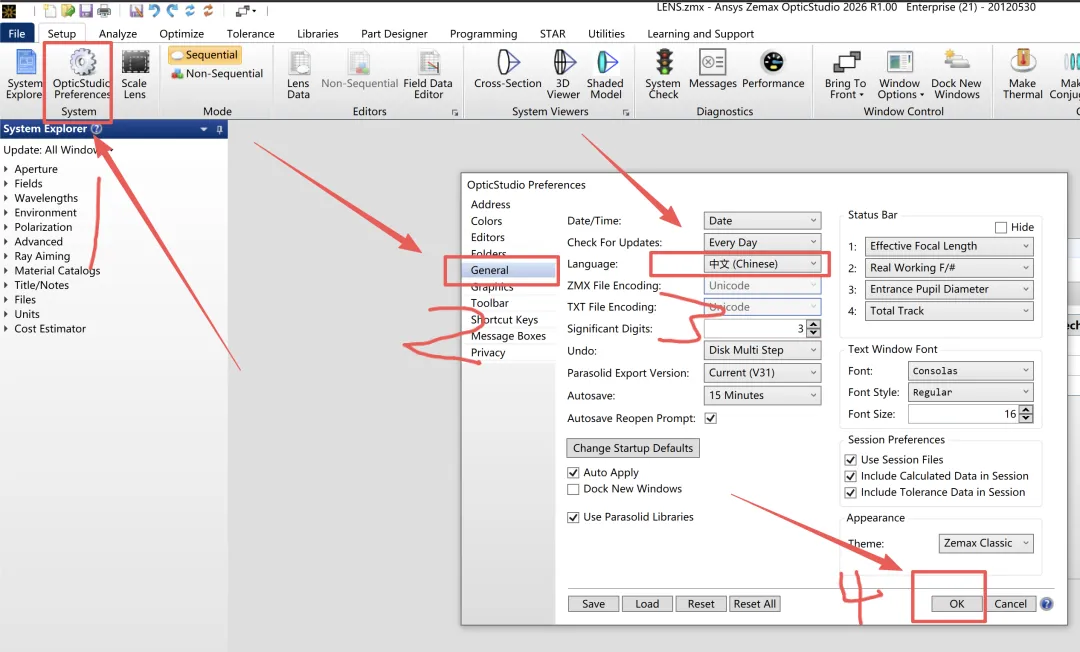Open the Field Data Editor
This screenshot has height=652, width=1080.
coord(428,74)
